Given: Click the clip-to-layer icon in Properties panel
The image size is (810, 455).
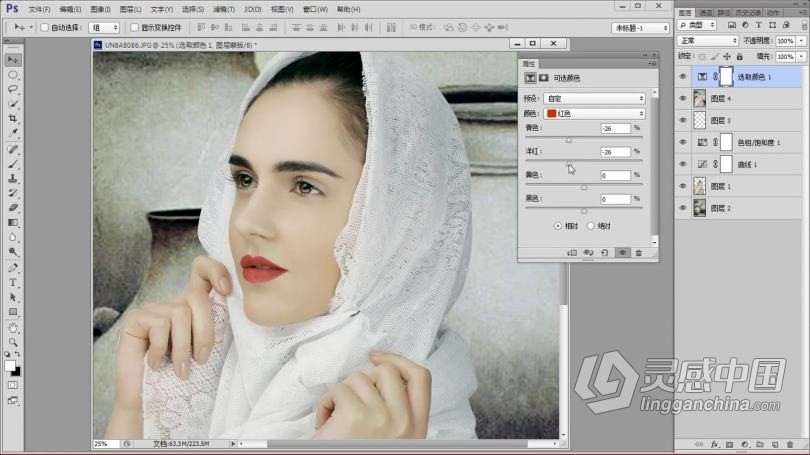Looking at the screenshot, I should (x=572, y=253).
